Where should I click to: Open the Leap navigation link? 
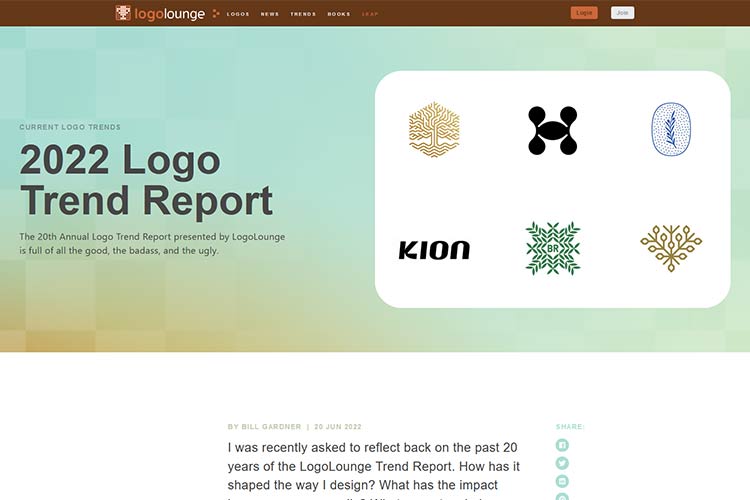tap(370, 14)
